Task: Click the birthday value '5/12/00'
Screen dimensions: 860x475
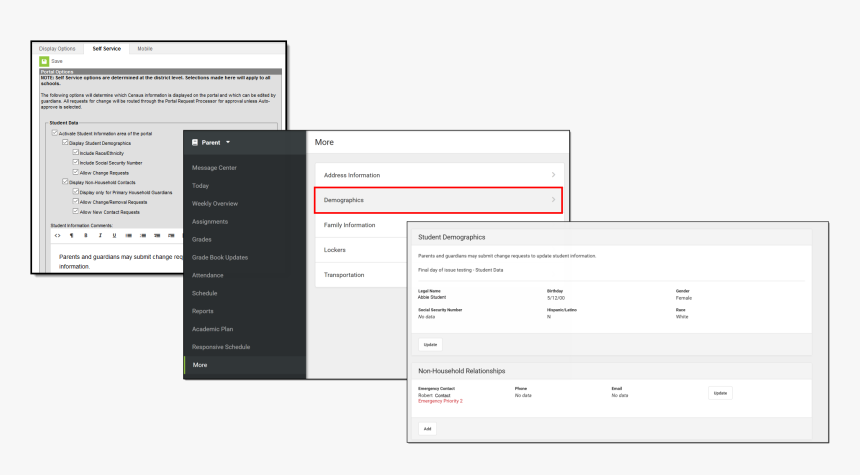Action: point(556,298)
